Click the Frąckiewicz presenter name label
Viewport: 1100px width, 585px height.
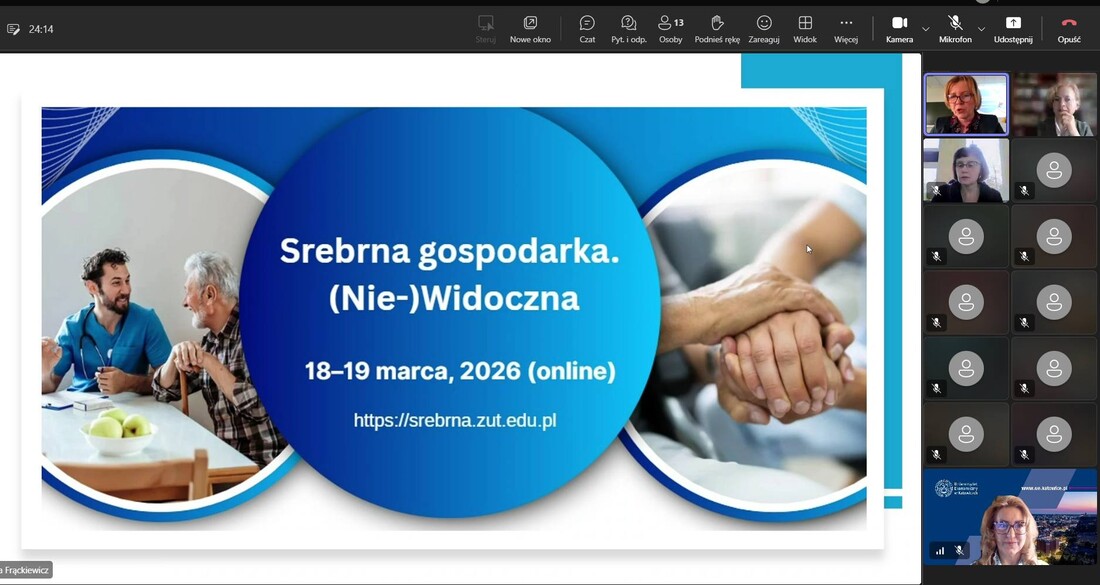click(x=25, y=570)
